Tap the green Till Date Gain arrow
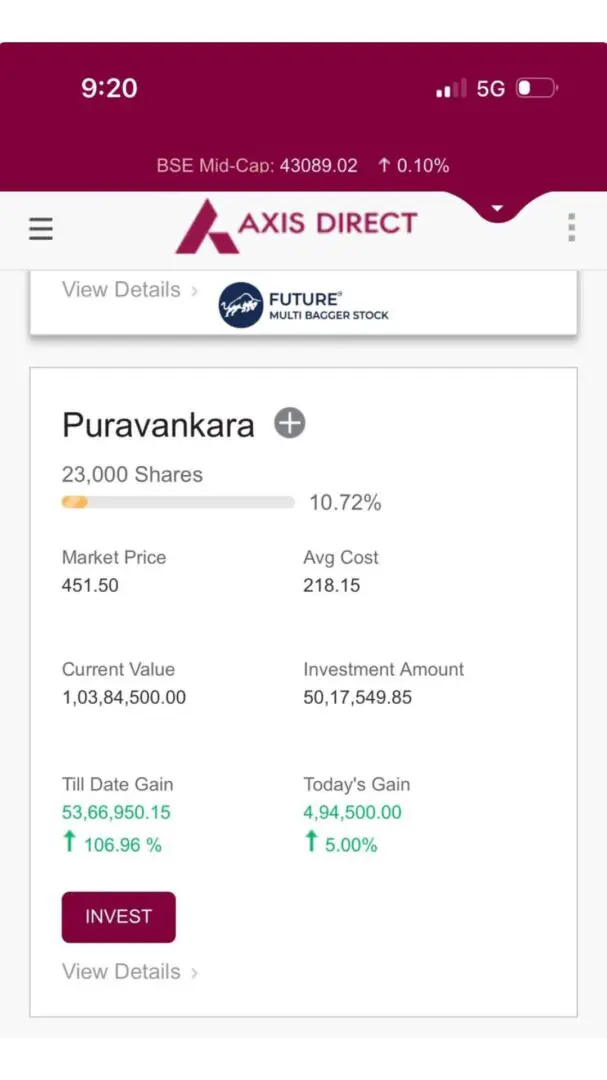 69,843
